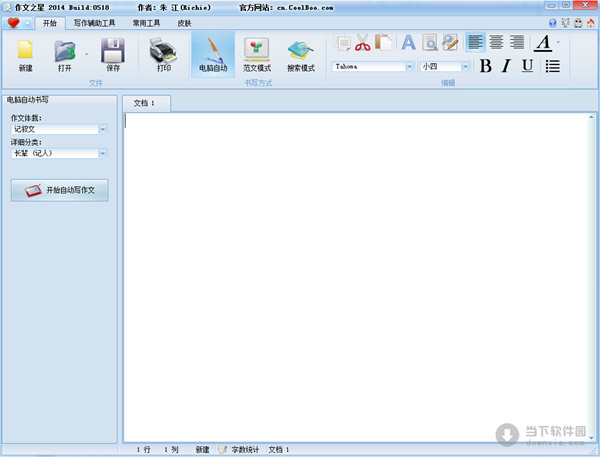Screen dimensions: 600x457
Task: Click inside the blank document editing area
Action: pyautogui.click(x=355, y=277)
